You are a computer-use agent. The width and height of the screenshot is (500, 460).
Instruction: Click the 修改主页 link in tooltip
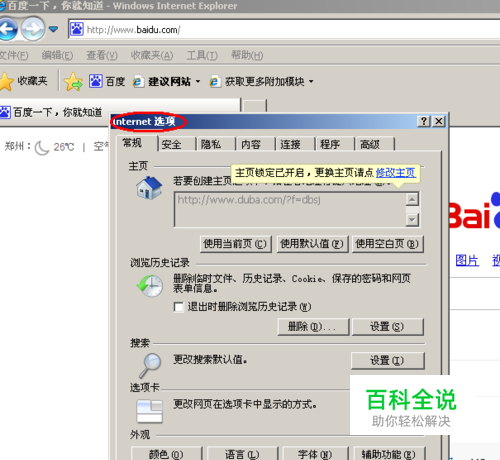coord(396,173)
